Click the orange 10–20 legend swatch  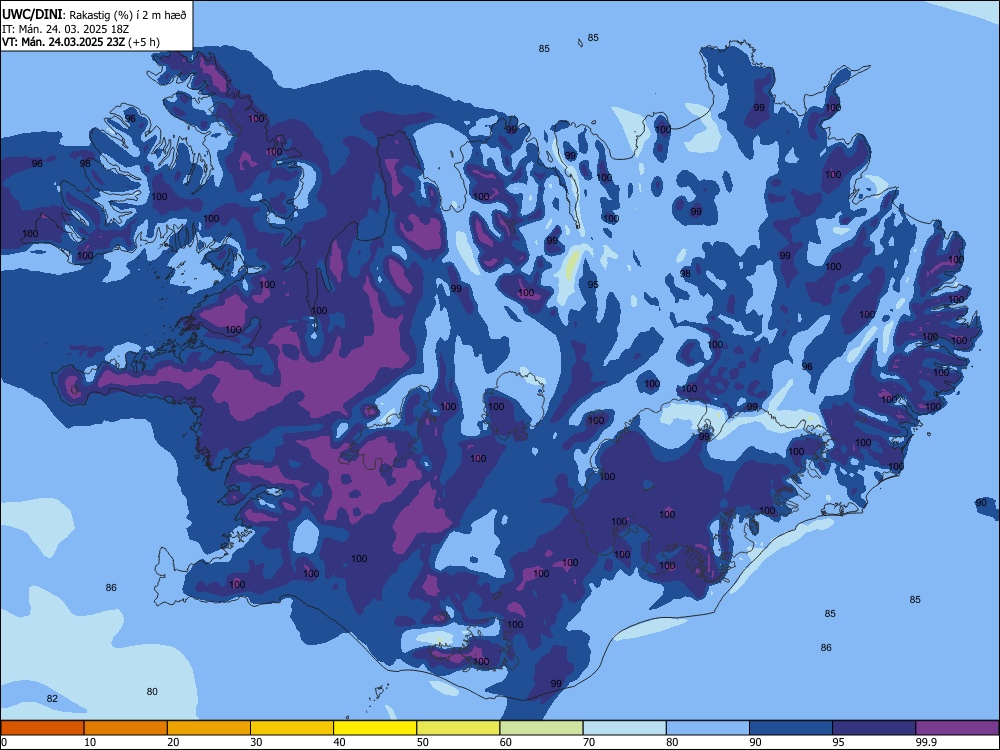click(x=126, y=728)
